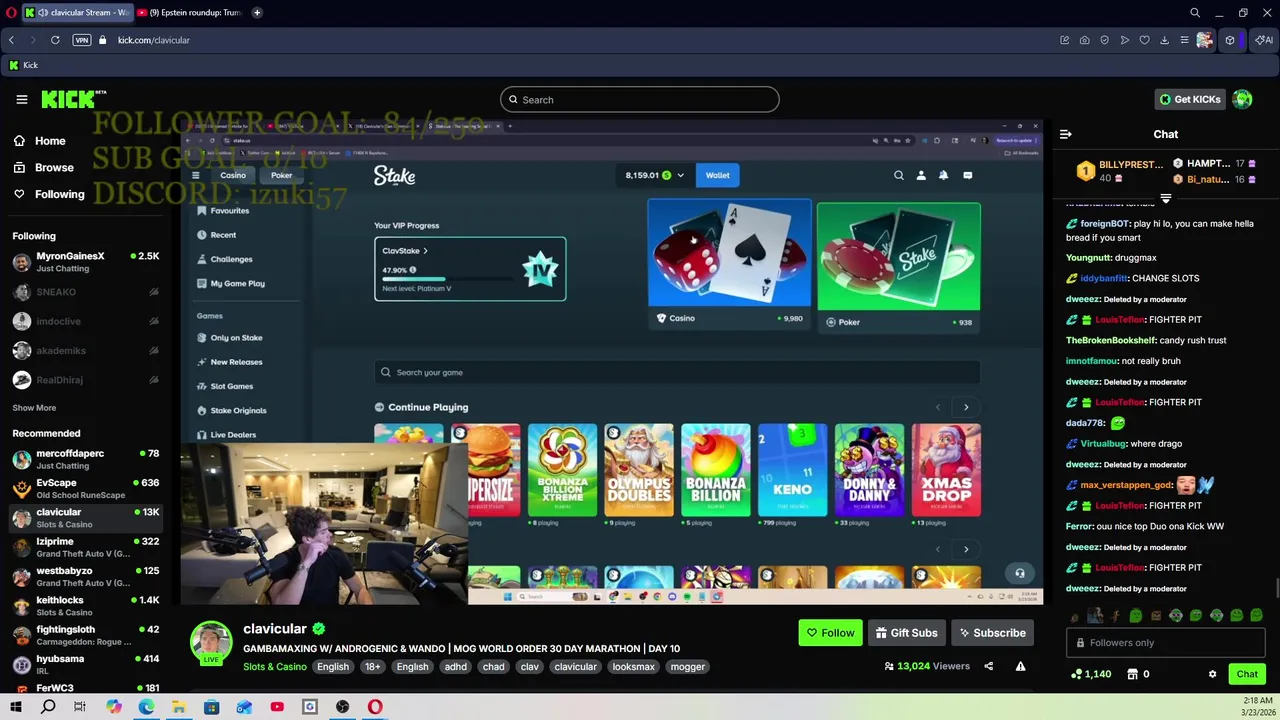Screen dimensions: 1280x720
Task: Open Opera AI assistant button
Action: (x=1265, y=40)
